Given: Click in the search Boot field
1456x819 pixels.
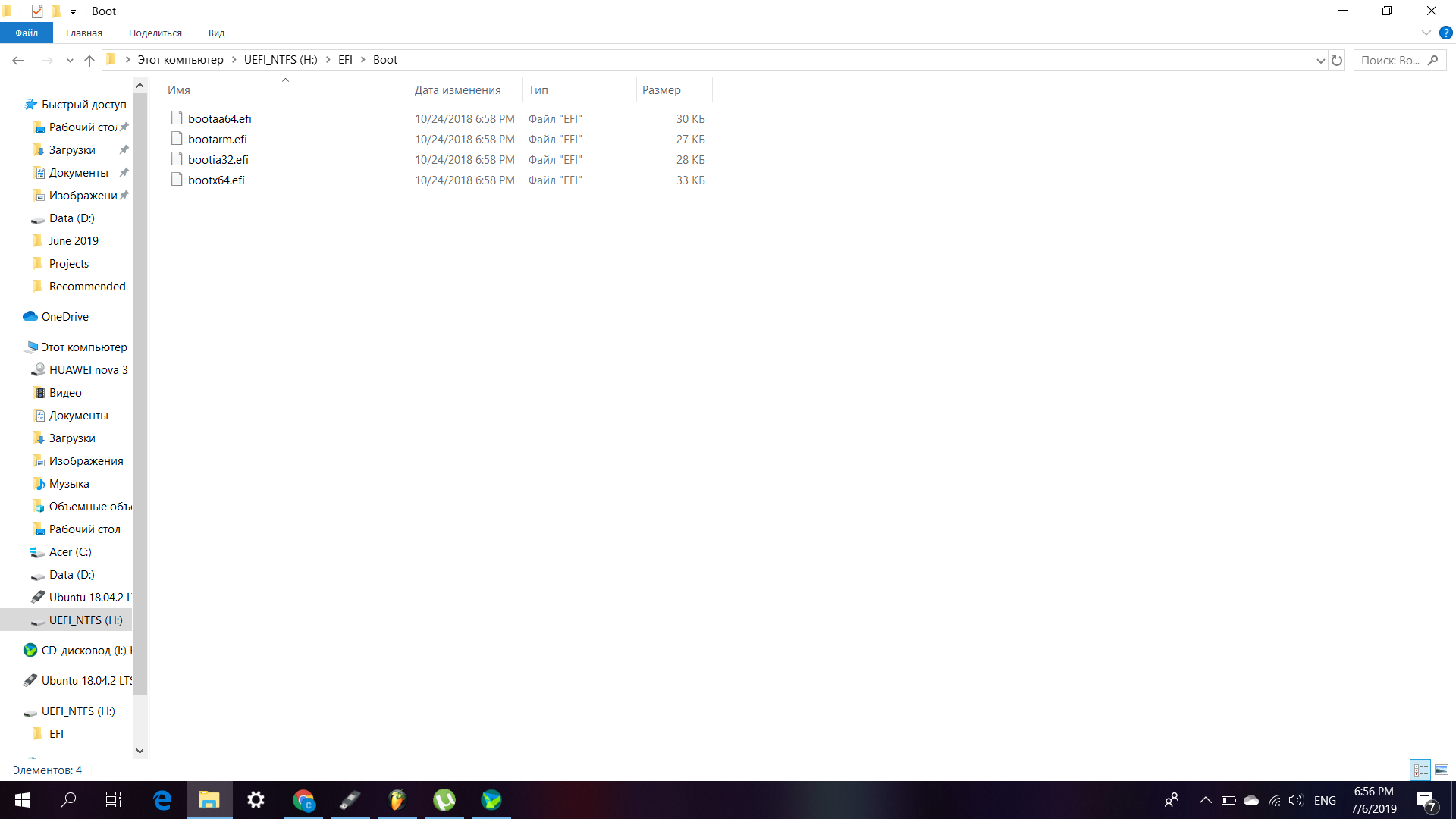Looking at the screenshot, I should tap(1390, 60).
